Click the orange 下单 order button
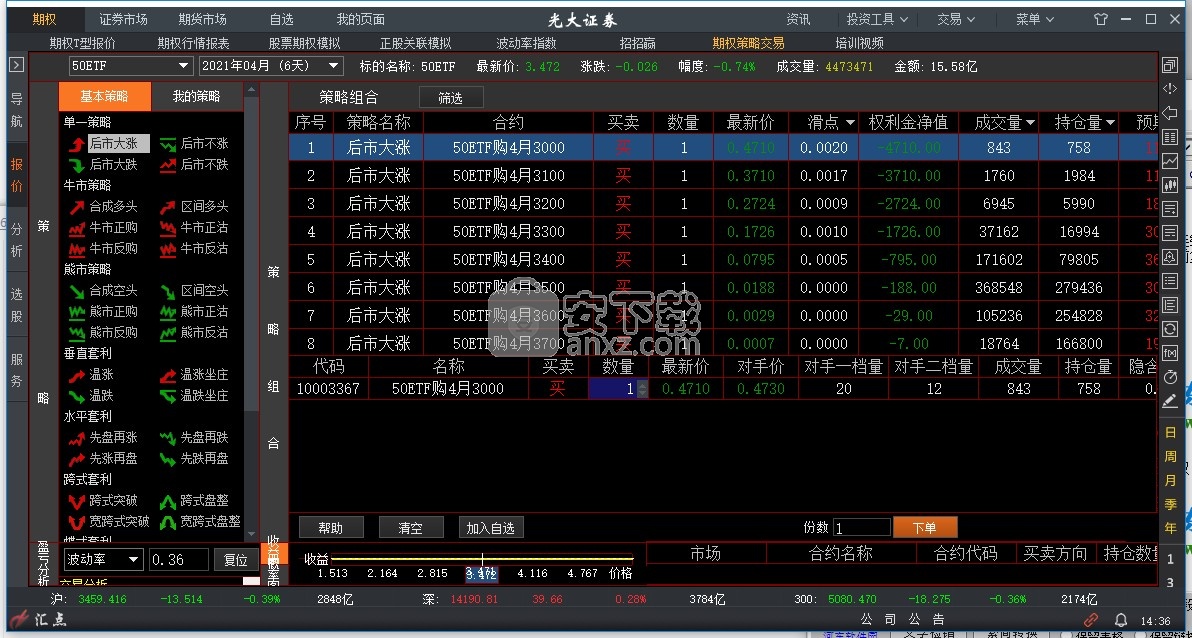The height and width of the screenshot is (638, 1192). (x=924, y=527)
